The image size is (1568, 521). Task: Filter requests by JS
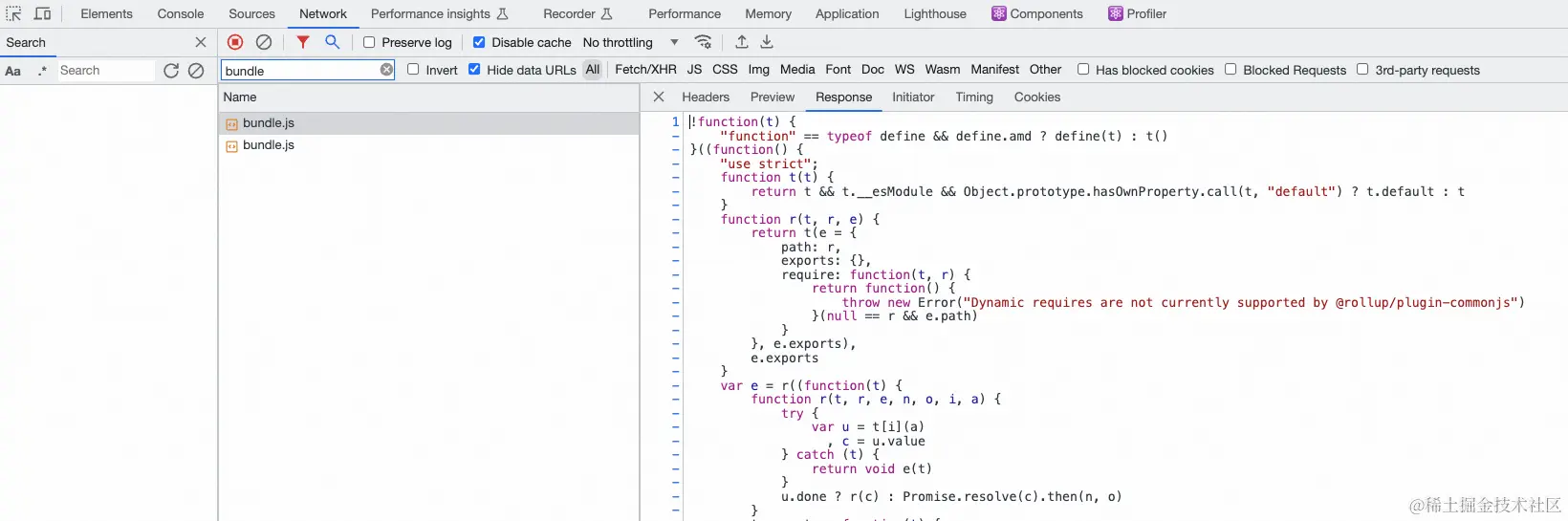pos(694,69)
